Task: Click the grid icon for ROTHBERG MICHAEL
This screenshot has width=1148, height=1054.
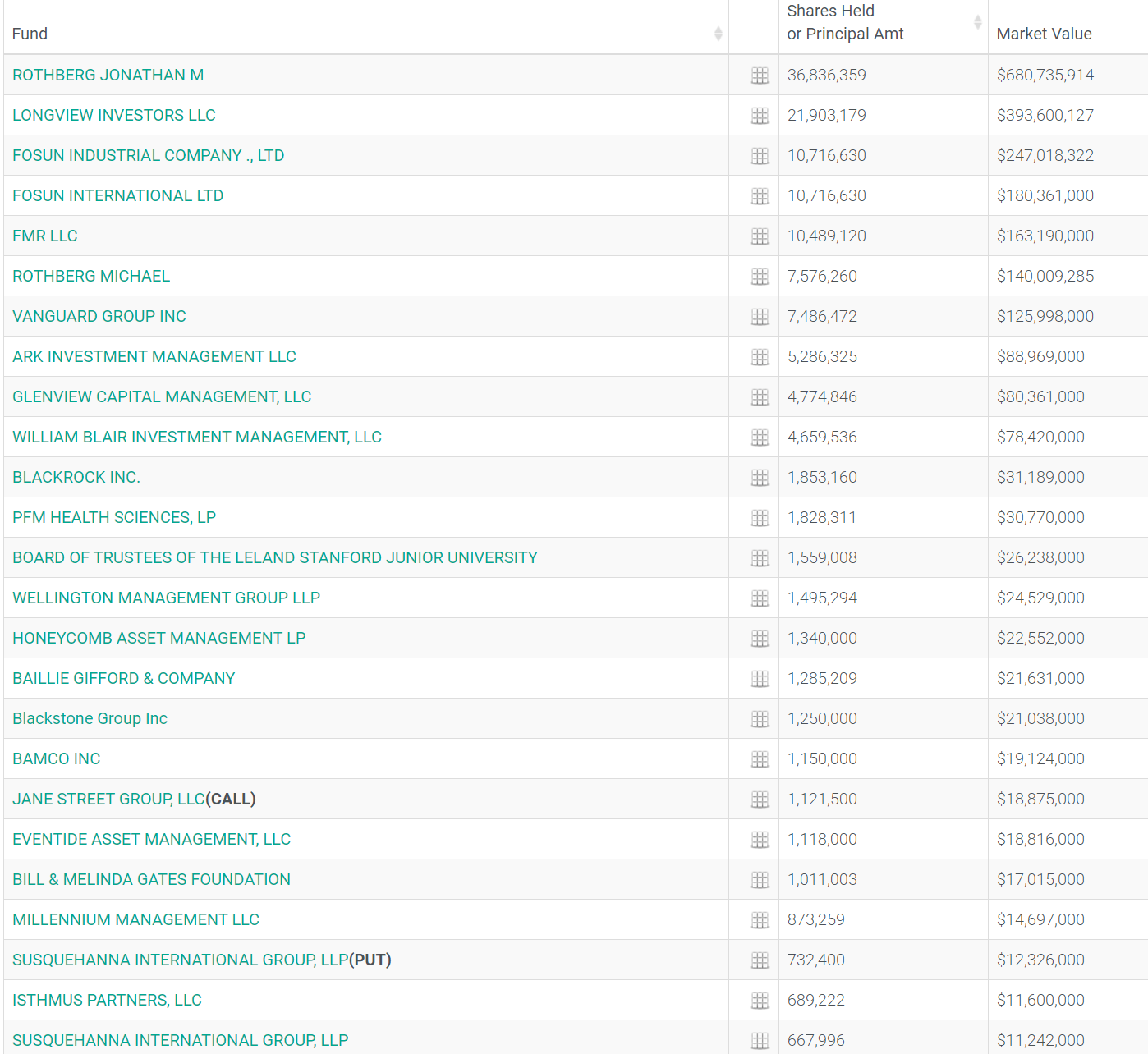Action: click(760, 277)
